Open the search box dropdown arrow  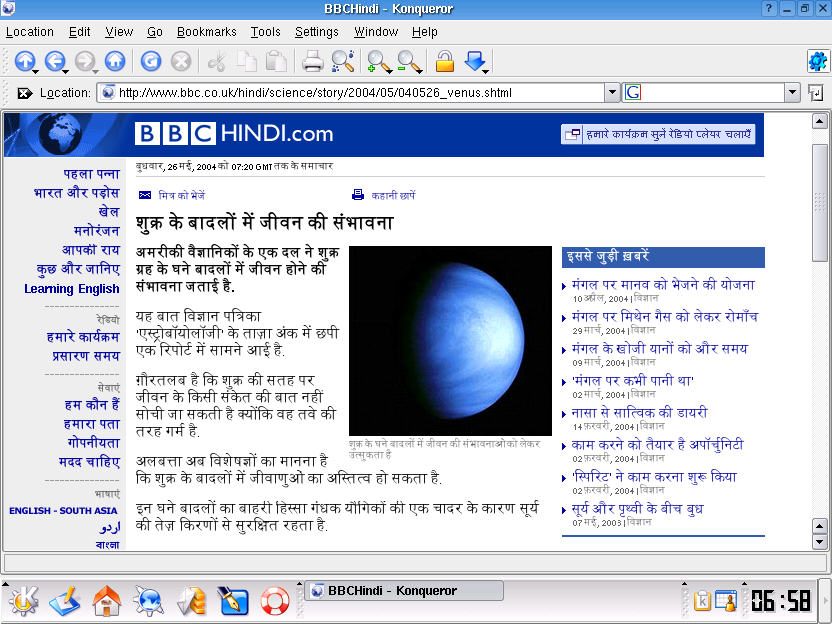792,93
